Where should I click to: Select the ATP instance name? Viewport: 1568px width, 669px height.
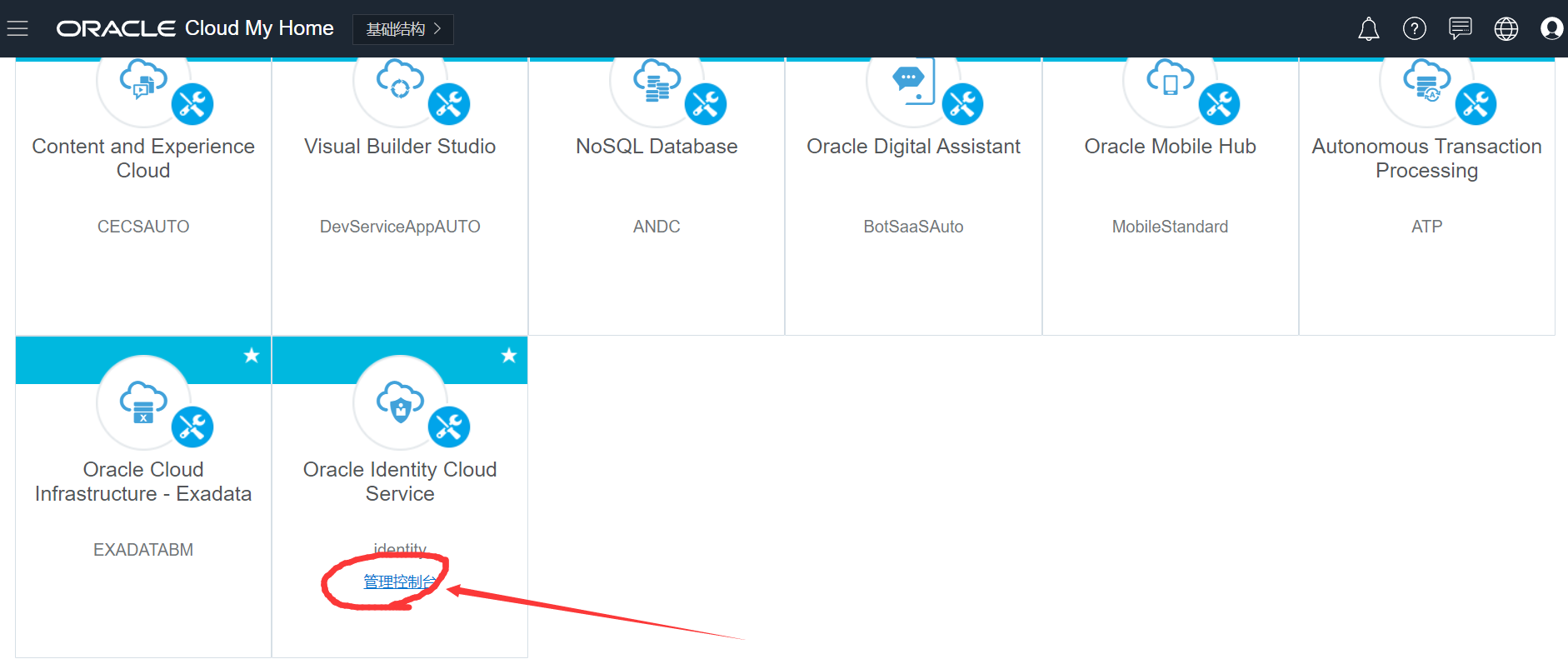(x=1426, y=227)
